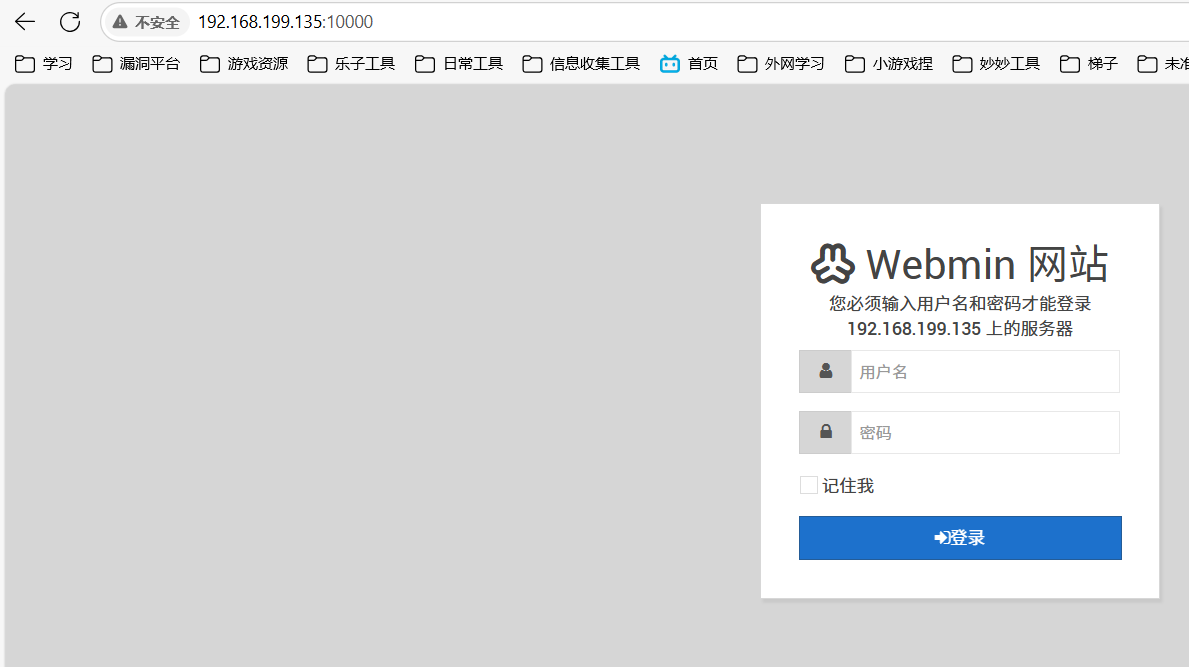
Task: Open the 游戏资源 bookmark folder
Action: coord(243,64)
